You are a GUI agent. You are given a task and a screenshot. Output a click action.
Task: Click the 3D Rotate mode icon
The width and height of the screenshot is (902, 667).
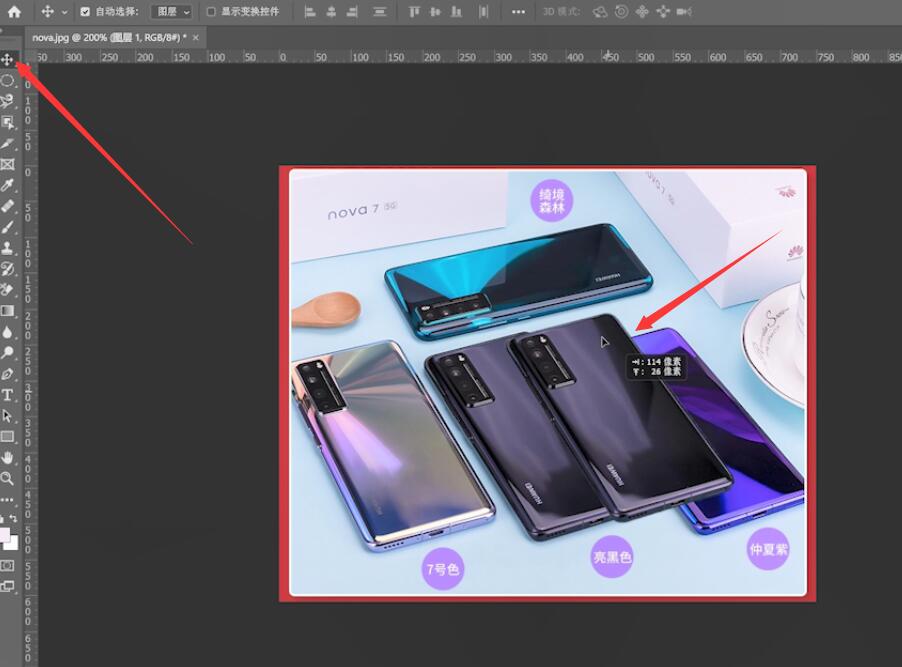pyautogui.click(x=600, y=12)
